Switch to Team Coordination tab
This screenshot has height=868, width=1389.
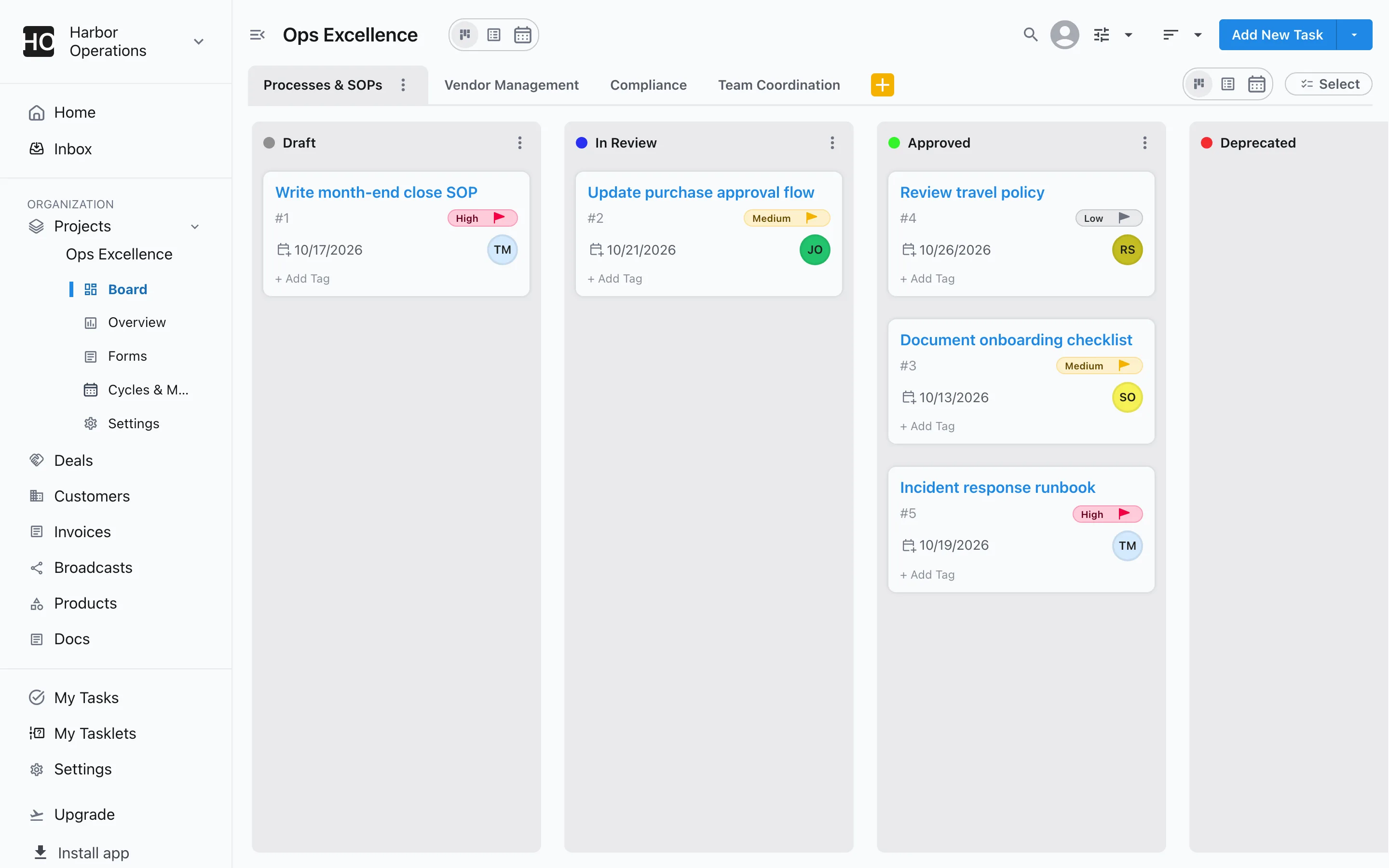coord(779,85)
